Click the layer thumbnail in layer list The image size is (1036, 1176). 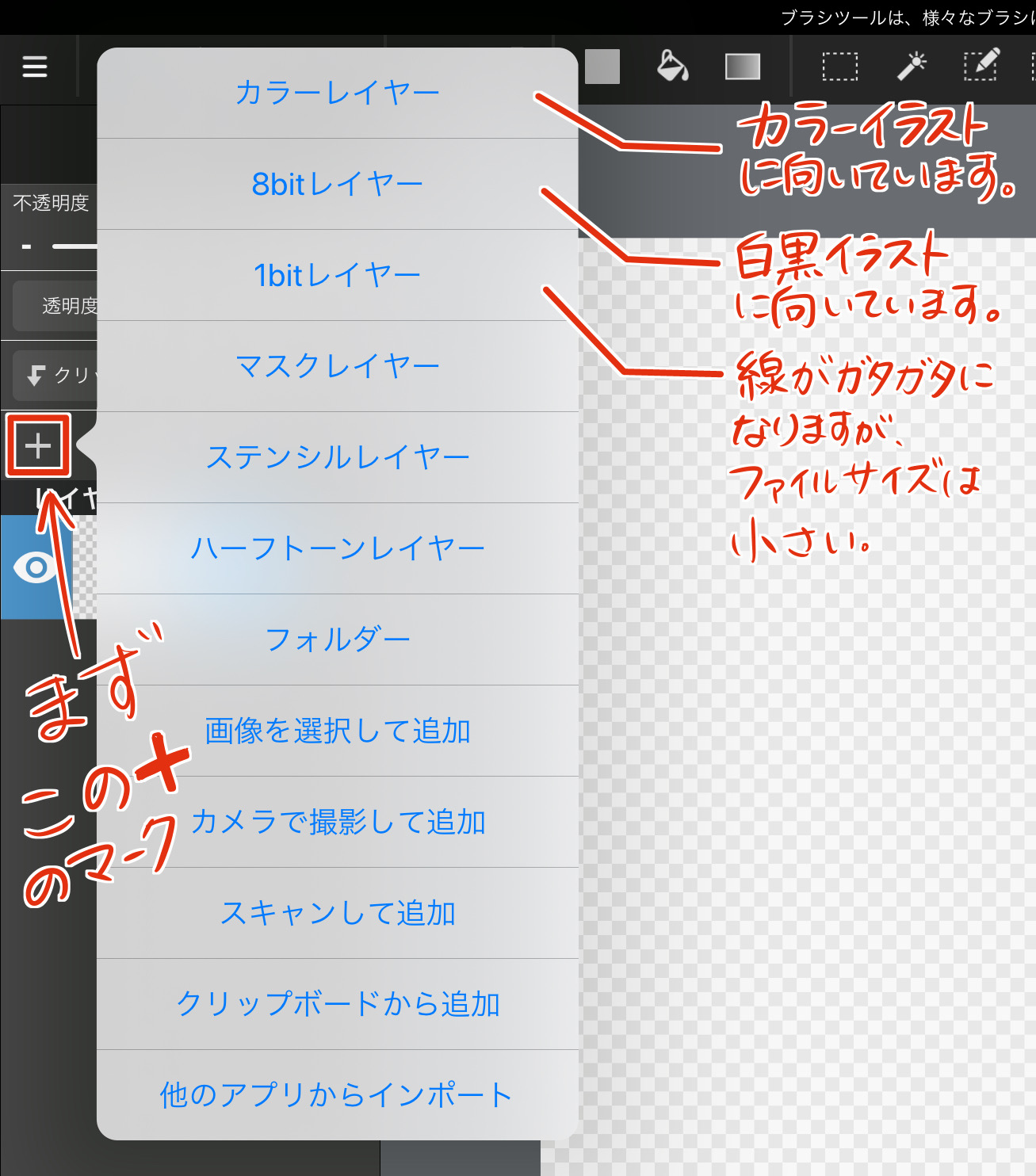(x=84, y=567)
